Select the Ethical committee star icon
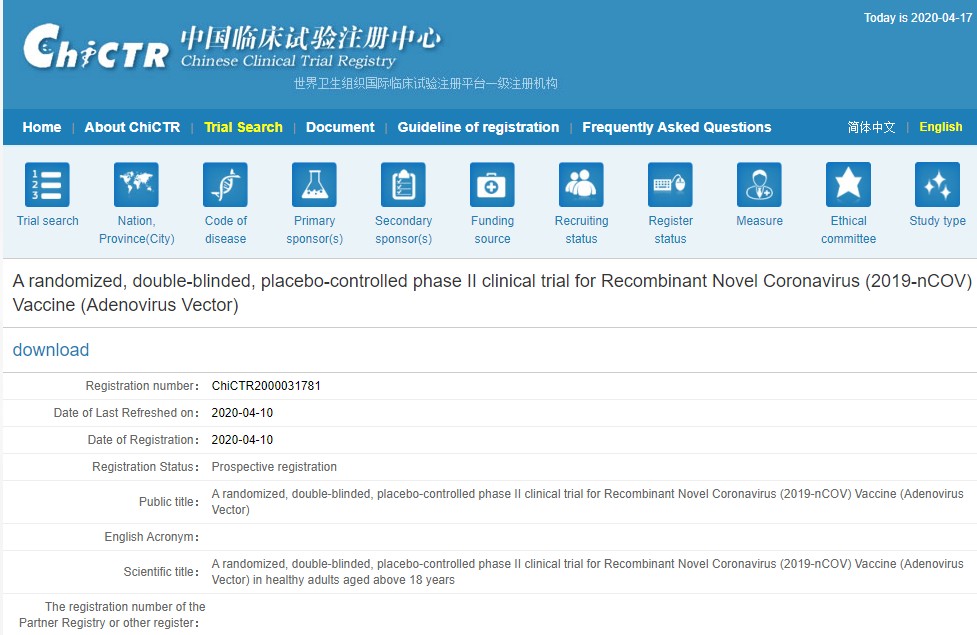 (848, 185)
